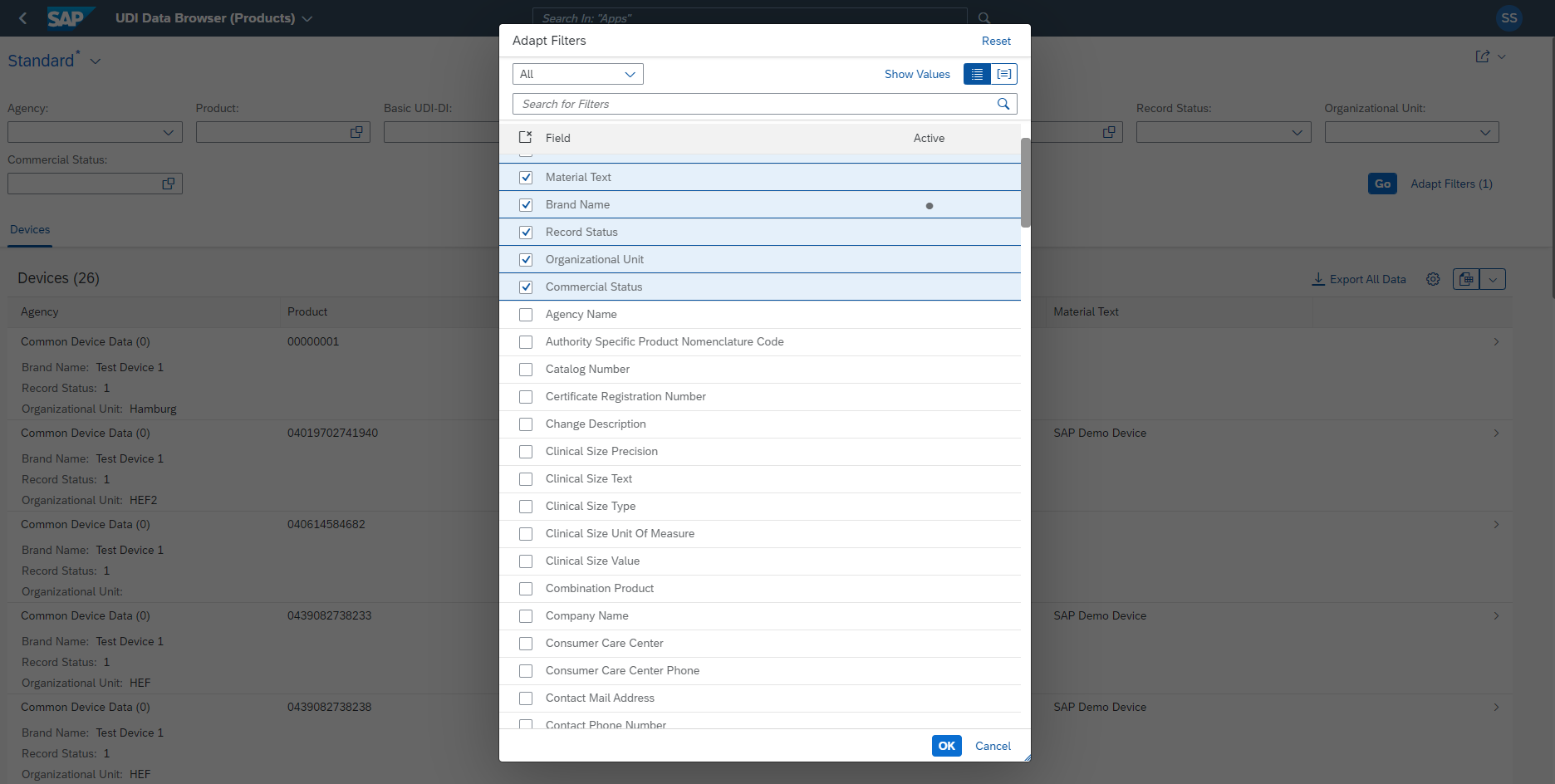Uncheck Brand Name filter checkbox
Viewport: 1555px width, 784px height.
pyautogui.click(x=526, y=204)
